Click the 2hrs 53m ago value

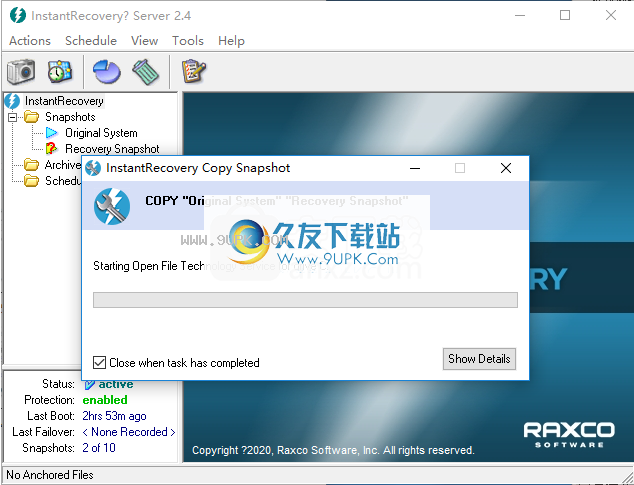pos(114,416)
